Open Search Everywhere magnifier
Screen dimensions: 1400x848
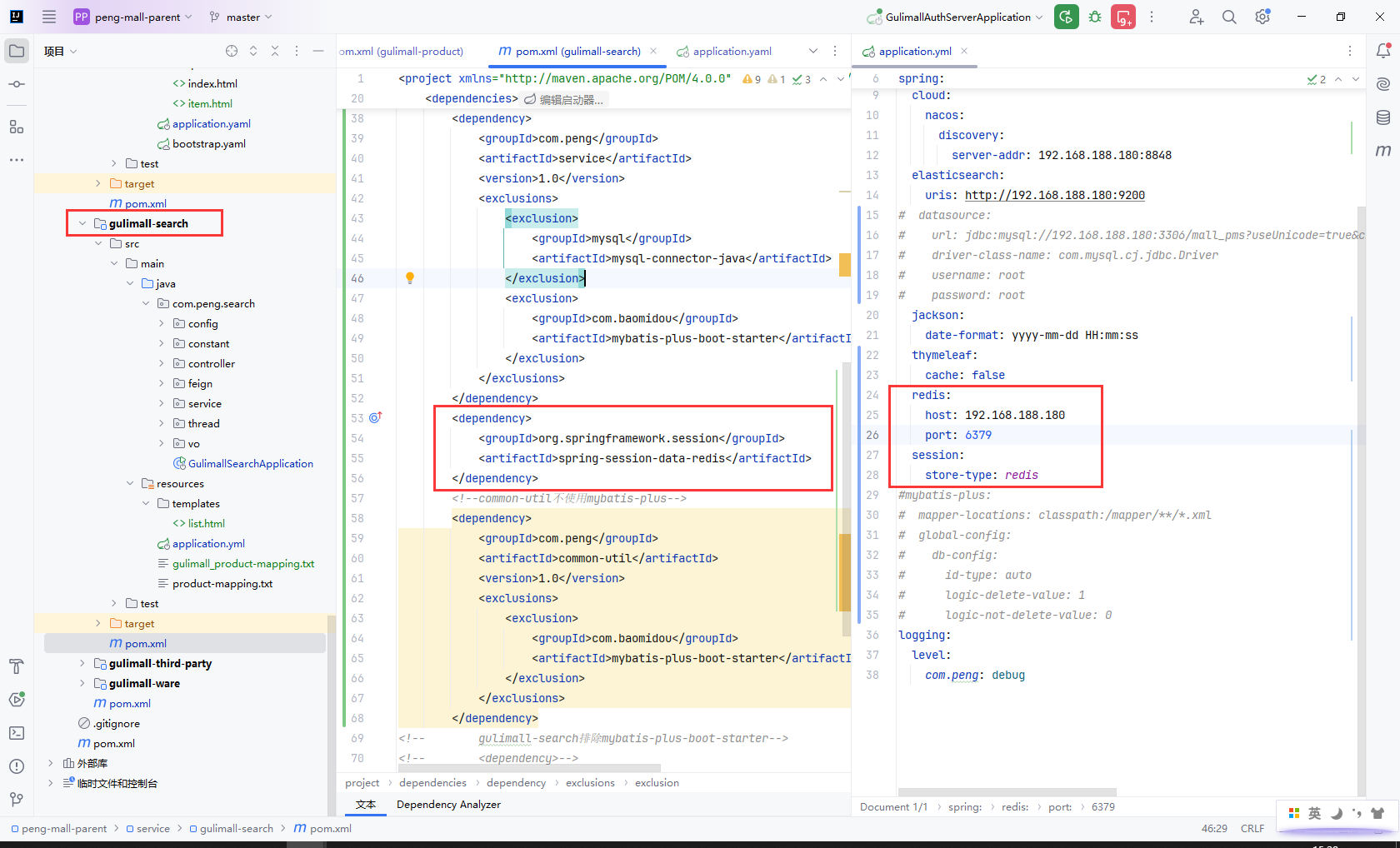pos(1229,17)
